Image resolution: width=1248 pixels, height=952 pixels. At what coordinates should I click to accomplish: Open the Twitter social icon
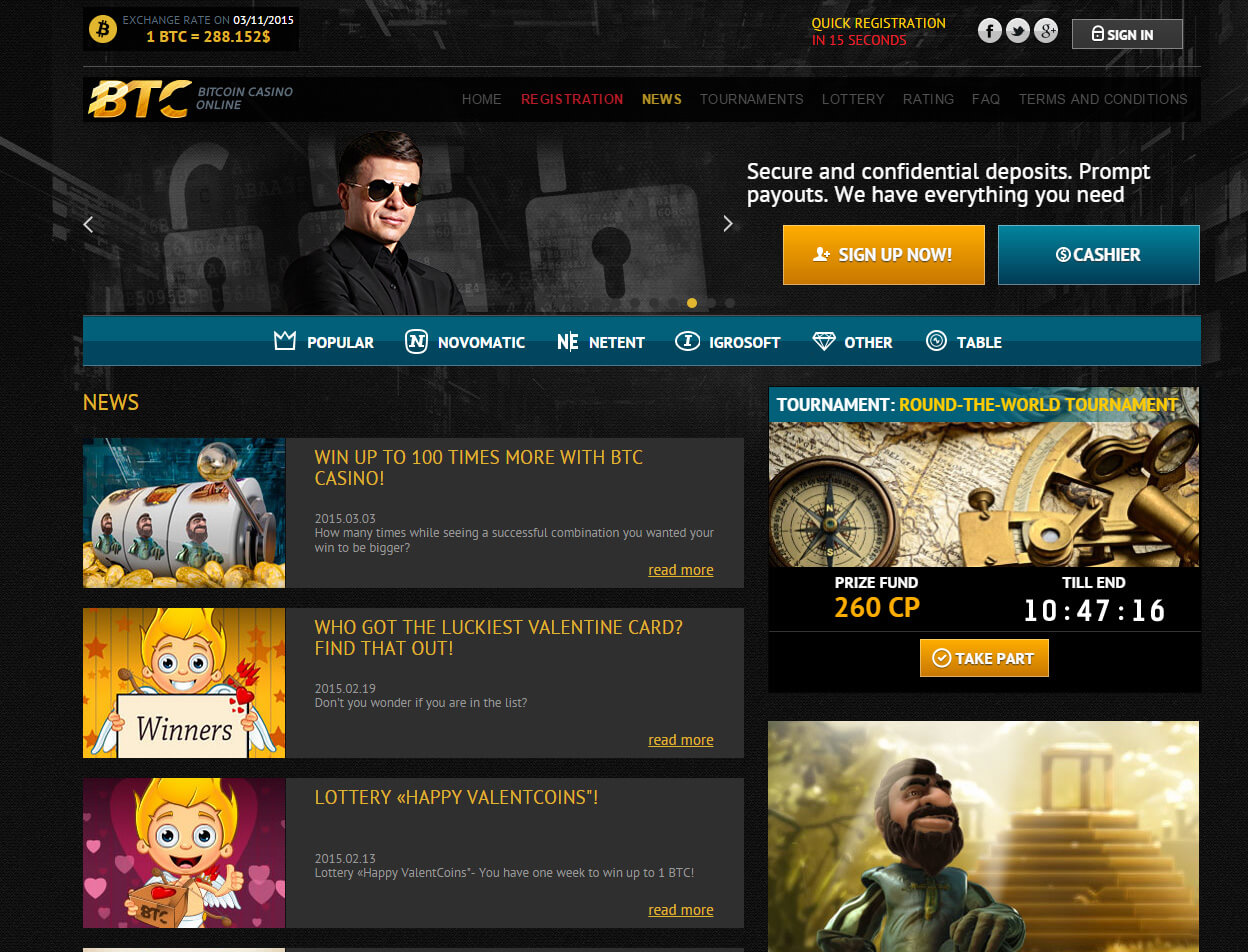point(1018,31)
